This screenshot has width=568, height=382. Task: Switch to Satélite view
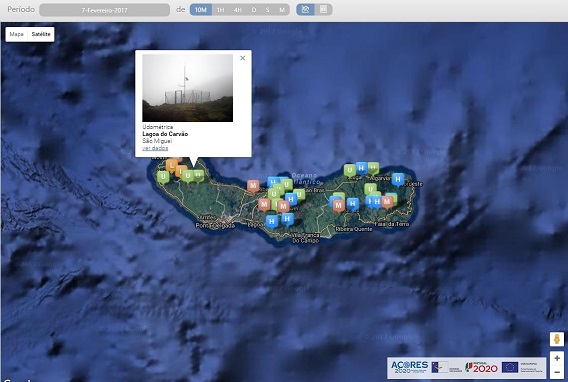tap(41, 34)
